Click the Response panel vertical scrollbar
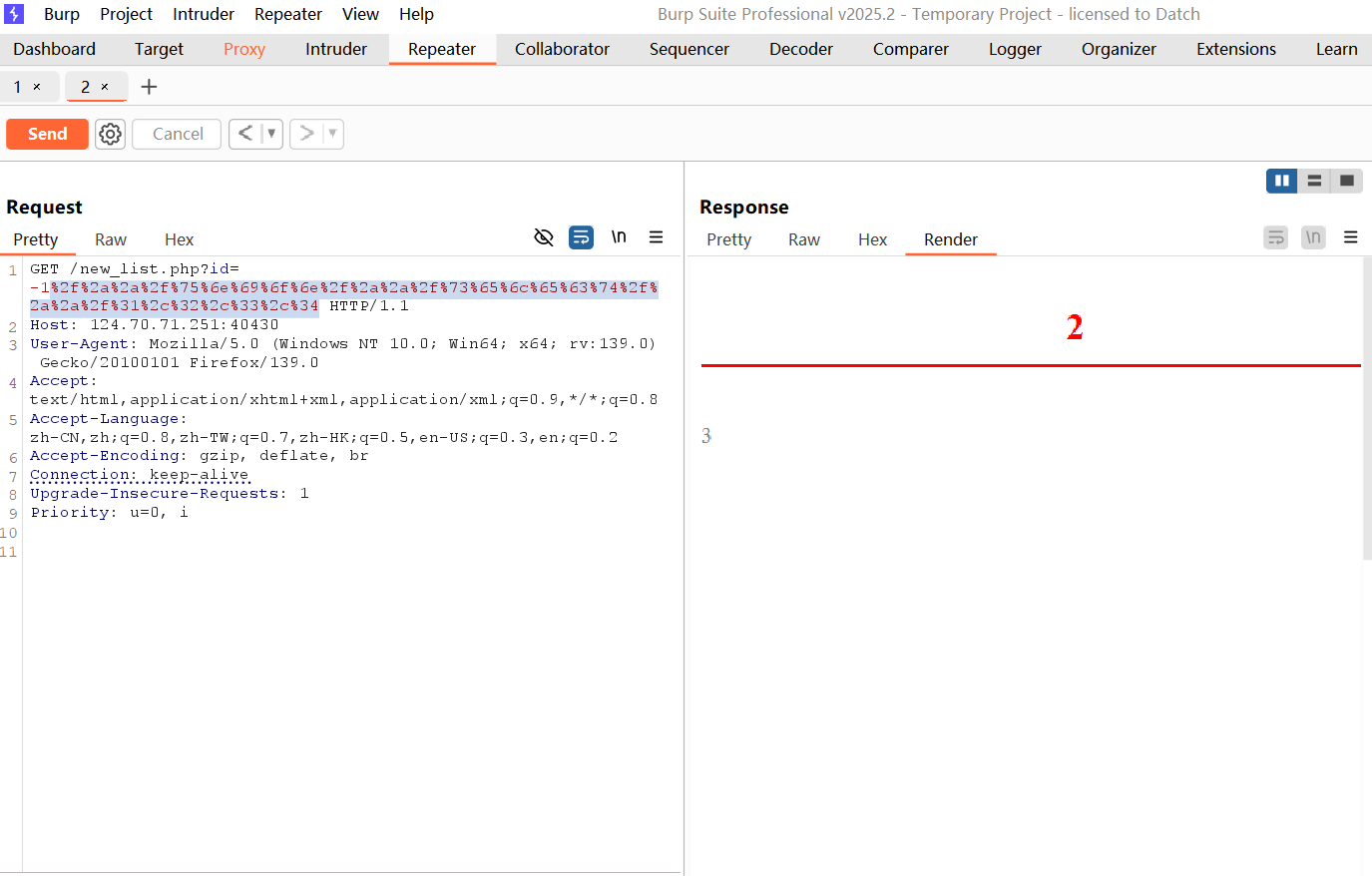This screenshot has height=876, width=1372. 1367,409
